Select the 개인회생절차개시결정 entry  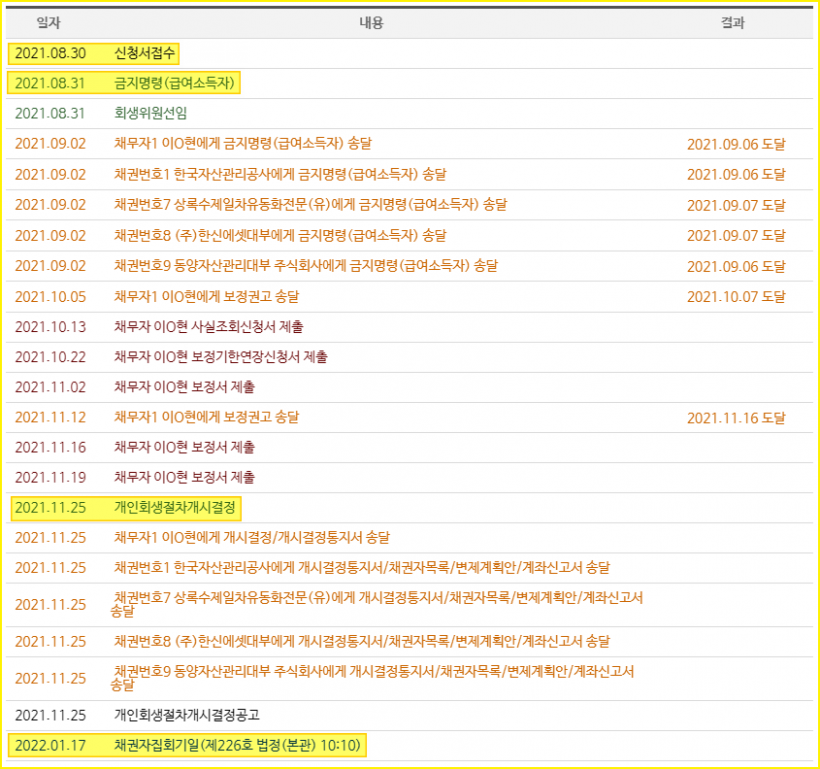coord(175,508)
